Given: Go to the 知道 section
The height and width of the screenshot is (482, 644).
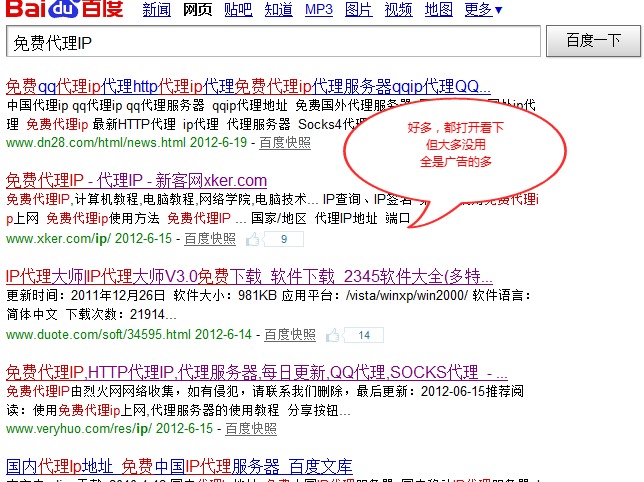Looking at the screenshot, I should coord(279,10).
